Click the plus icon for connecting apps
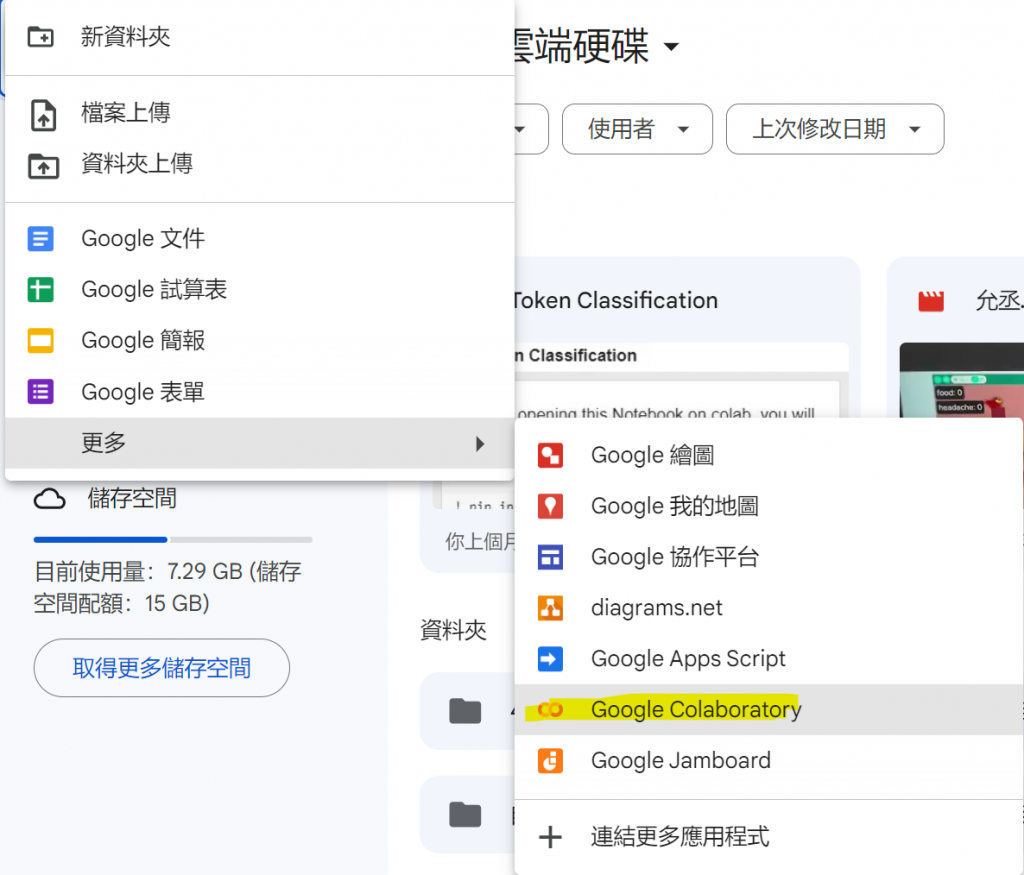Screen dimensions: 1024x875 551,836
